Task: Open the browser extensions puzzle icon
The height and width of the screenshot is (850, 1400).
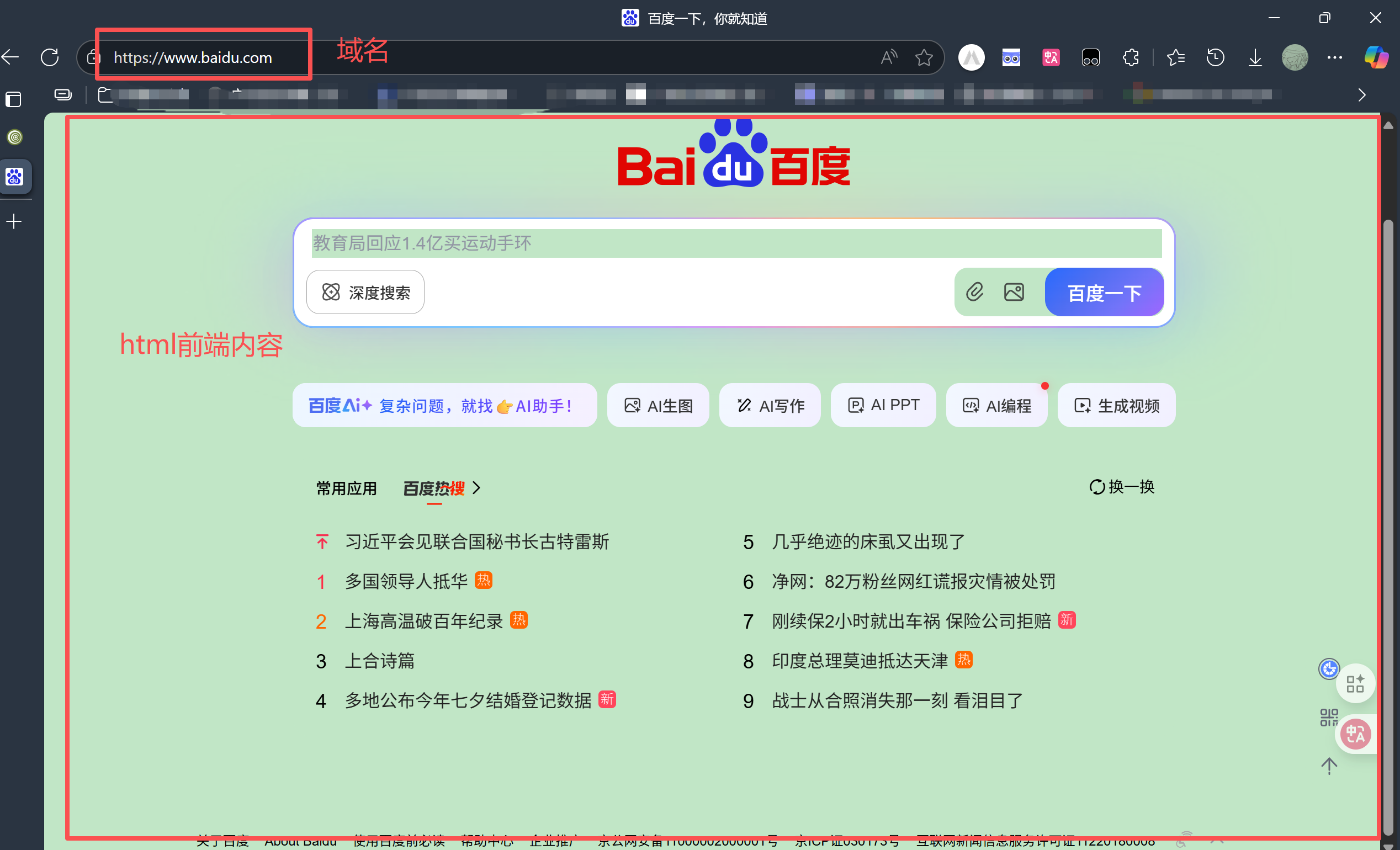Action: coord(1131,57)
